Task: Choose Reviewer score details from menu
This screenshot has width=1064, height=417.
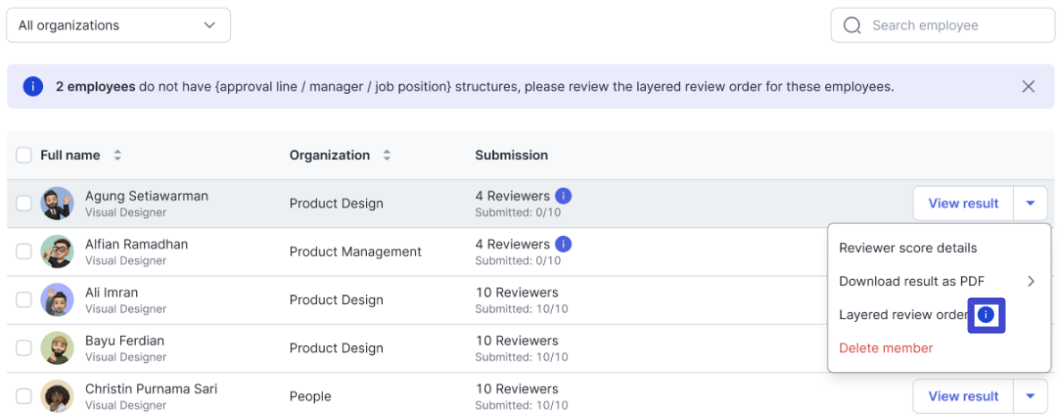Action: 908,248
